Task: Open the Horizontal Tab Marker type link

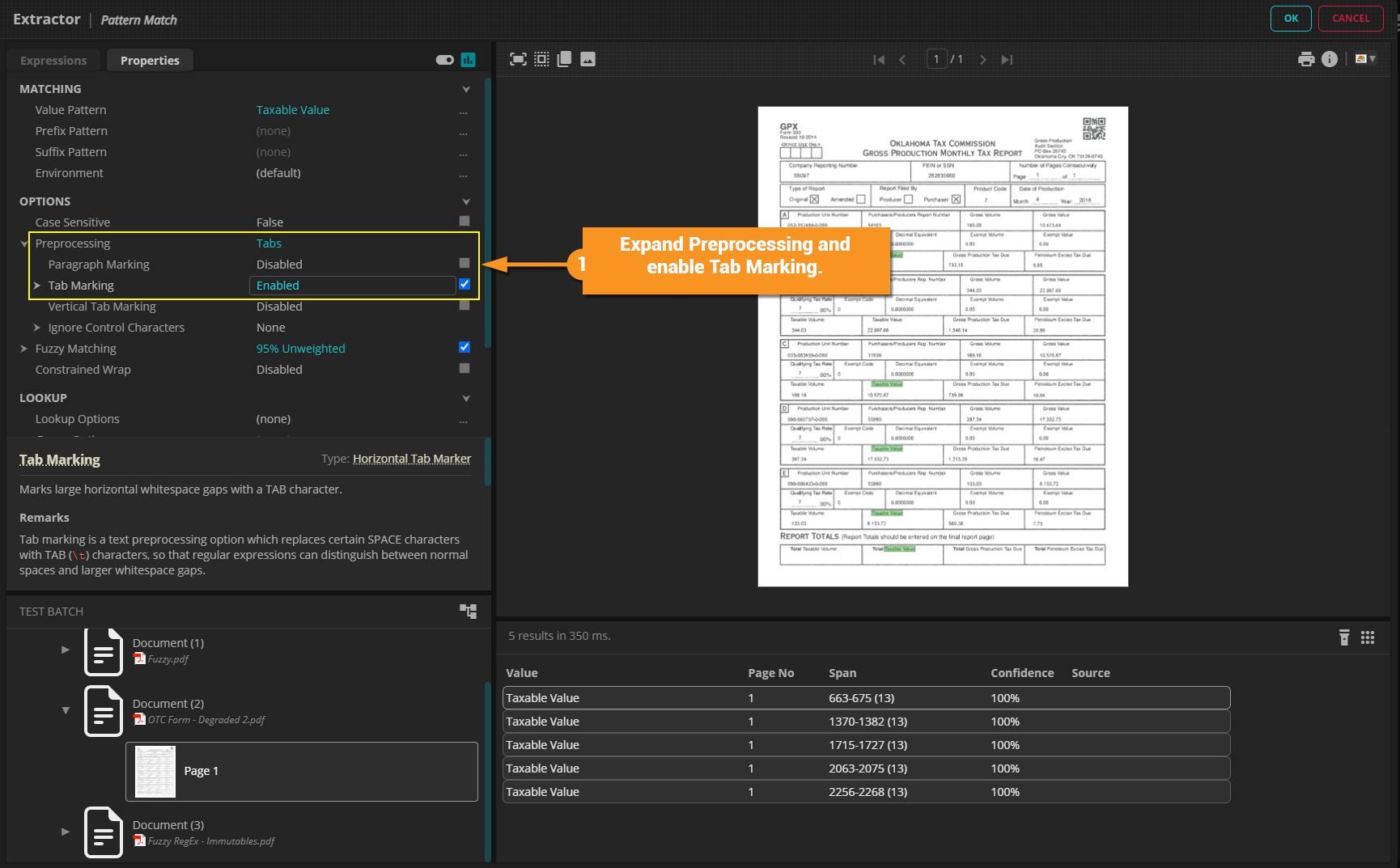Action: (x=411, y=459)
